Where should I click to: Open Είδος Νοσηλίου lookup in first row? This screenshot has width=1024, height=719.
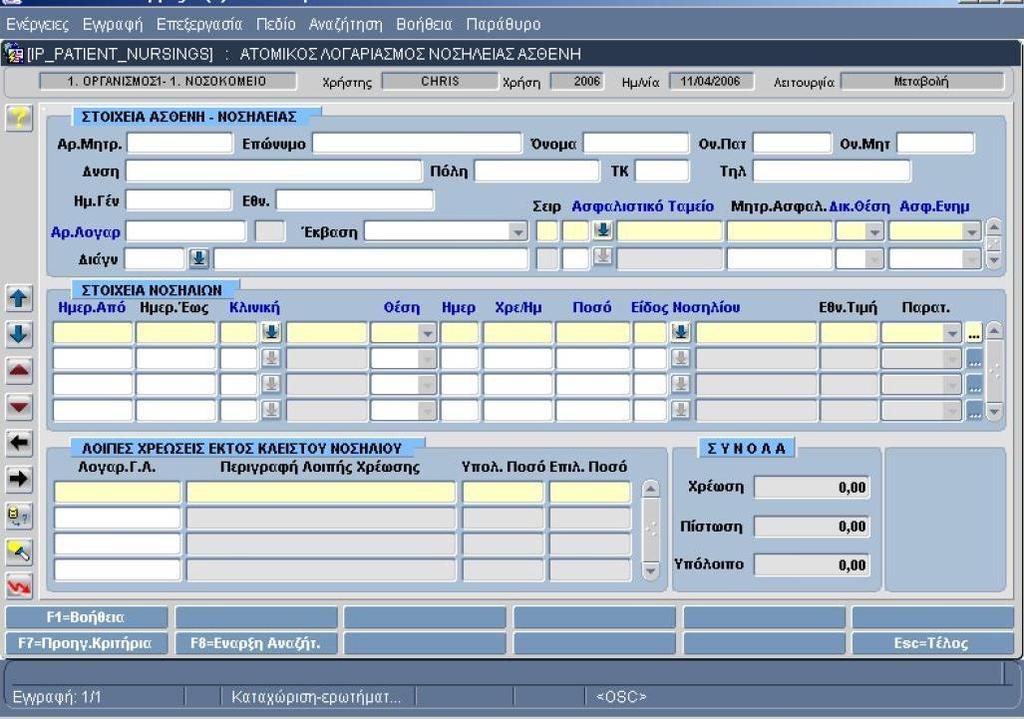coord(680,332)
